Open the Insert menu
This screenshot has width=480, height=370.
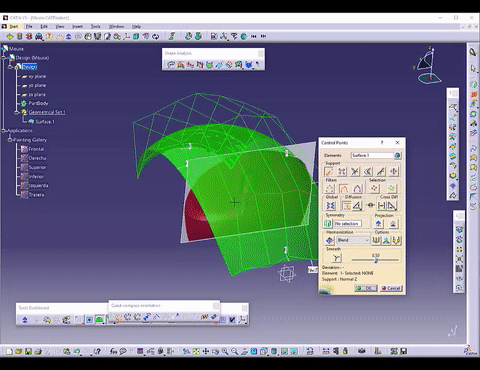[77, 26]
